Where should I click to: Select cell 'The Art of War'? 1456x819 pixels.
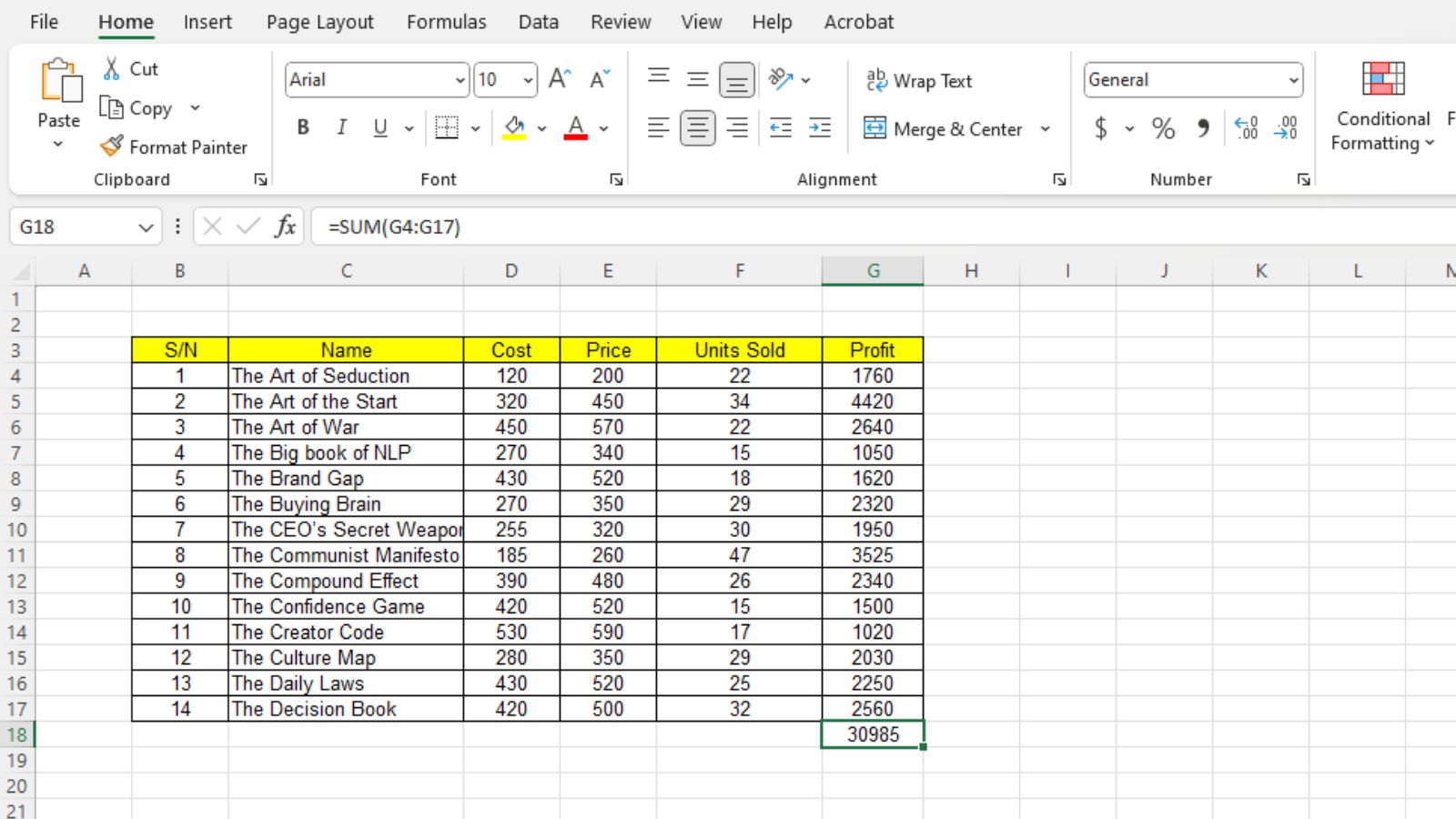pyautogui.click(x=346, y=427)
